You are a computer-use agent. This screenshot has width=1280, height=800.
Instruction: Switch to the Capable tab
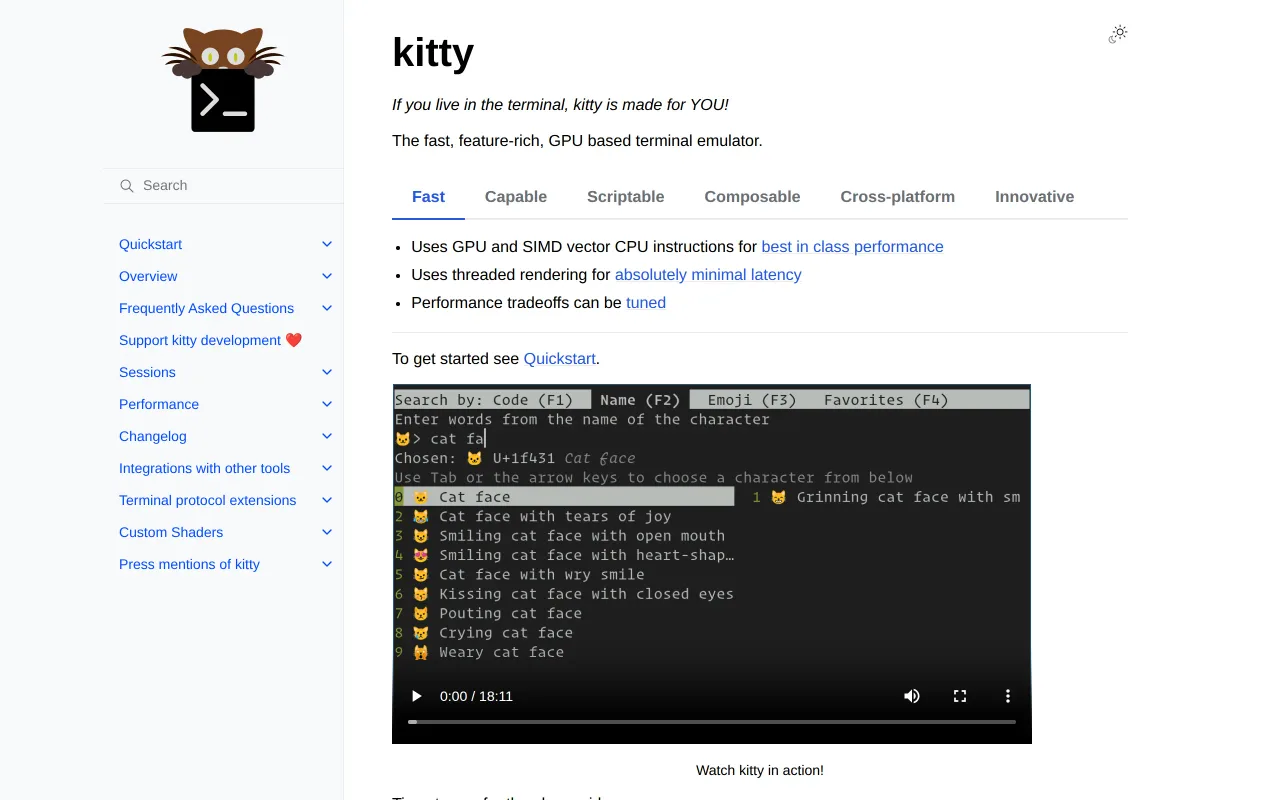516,197
